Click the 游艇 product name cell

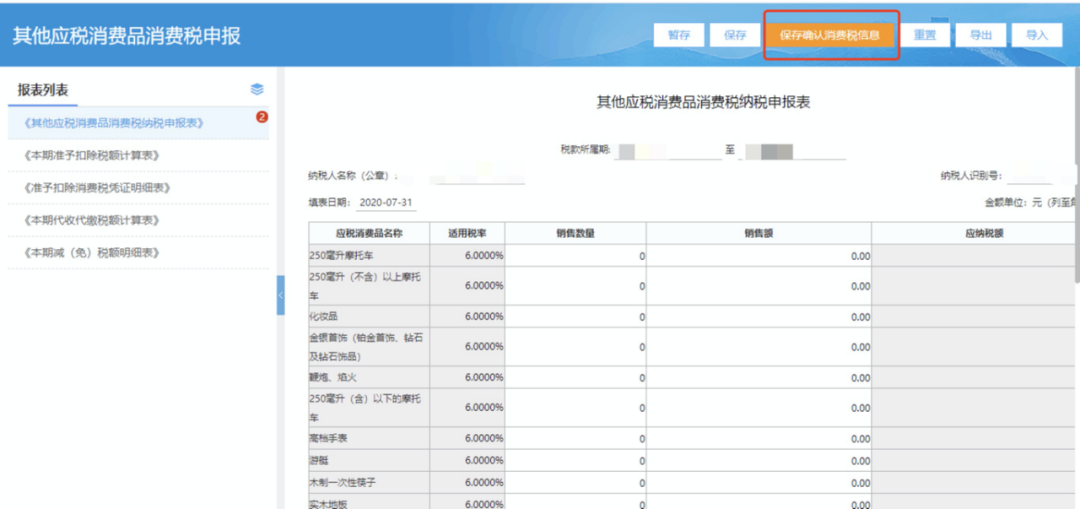pyautogui.click(x=369, y=460)
